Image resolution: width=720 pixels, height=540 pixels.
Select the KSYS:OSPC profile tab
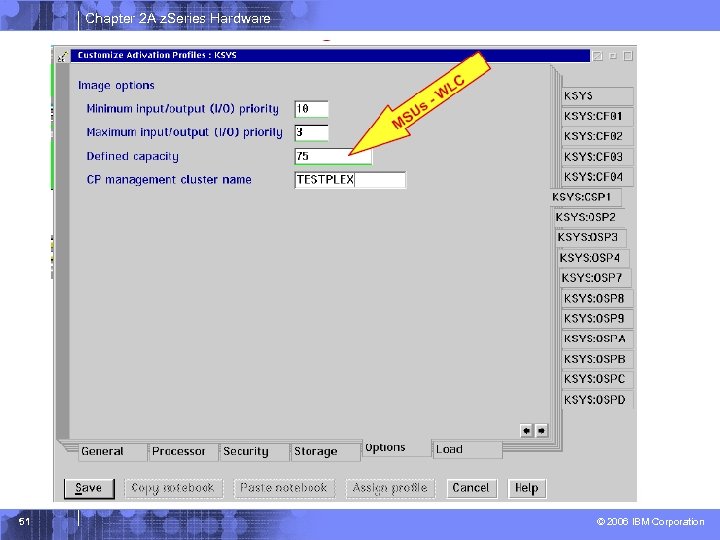pos(597,379)
